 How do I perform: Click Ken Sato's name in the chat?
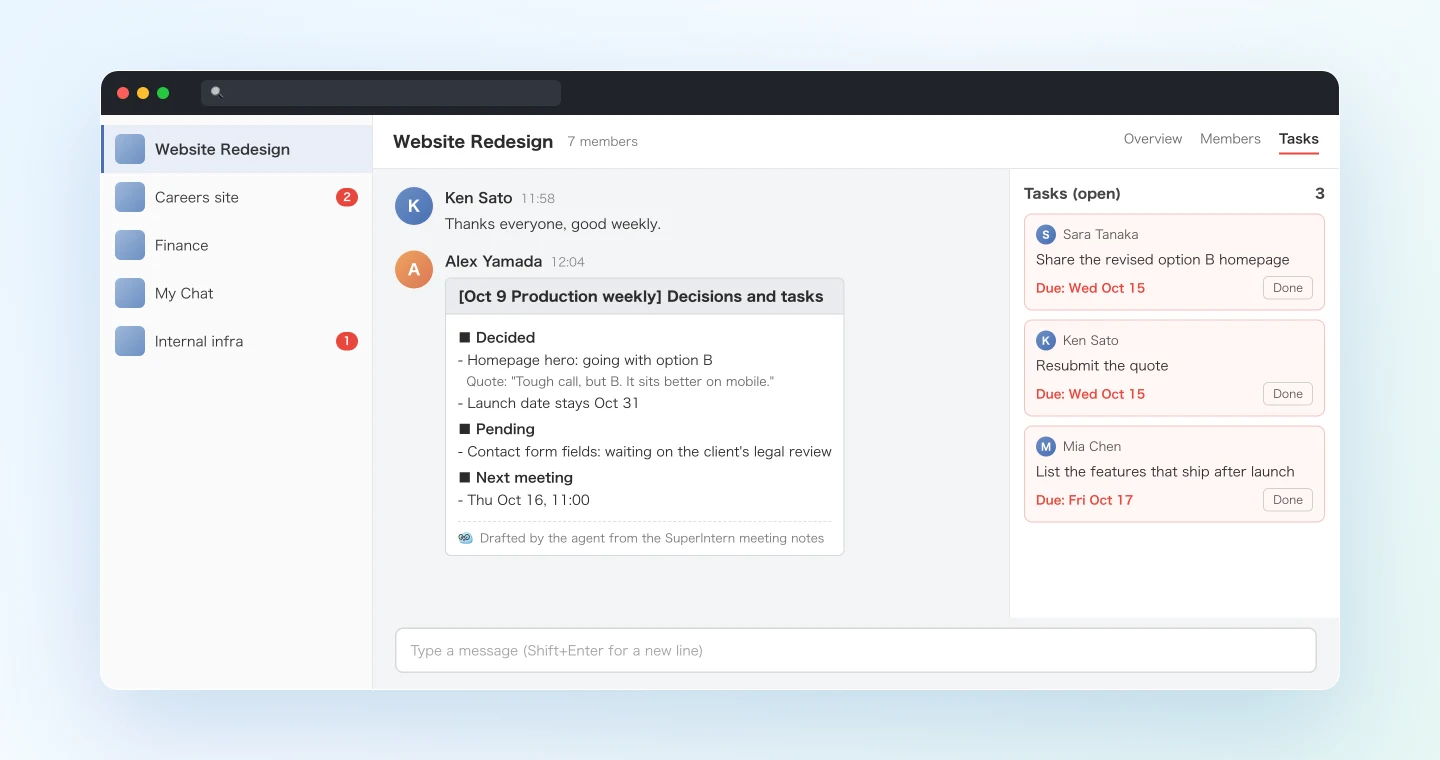point(478,198)
